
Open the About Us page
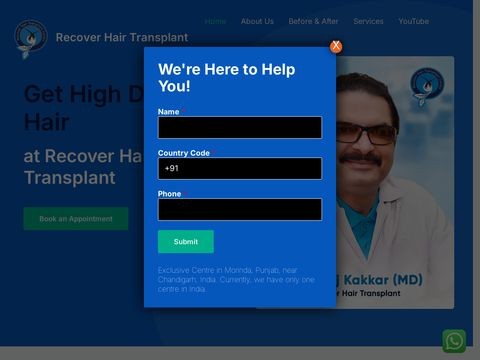coord(257,21)
